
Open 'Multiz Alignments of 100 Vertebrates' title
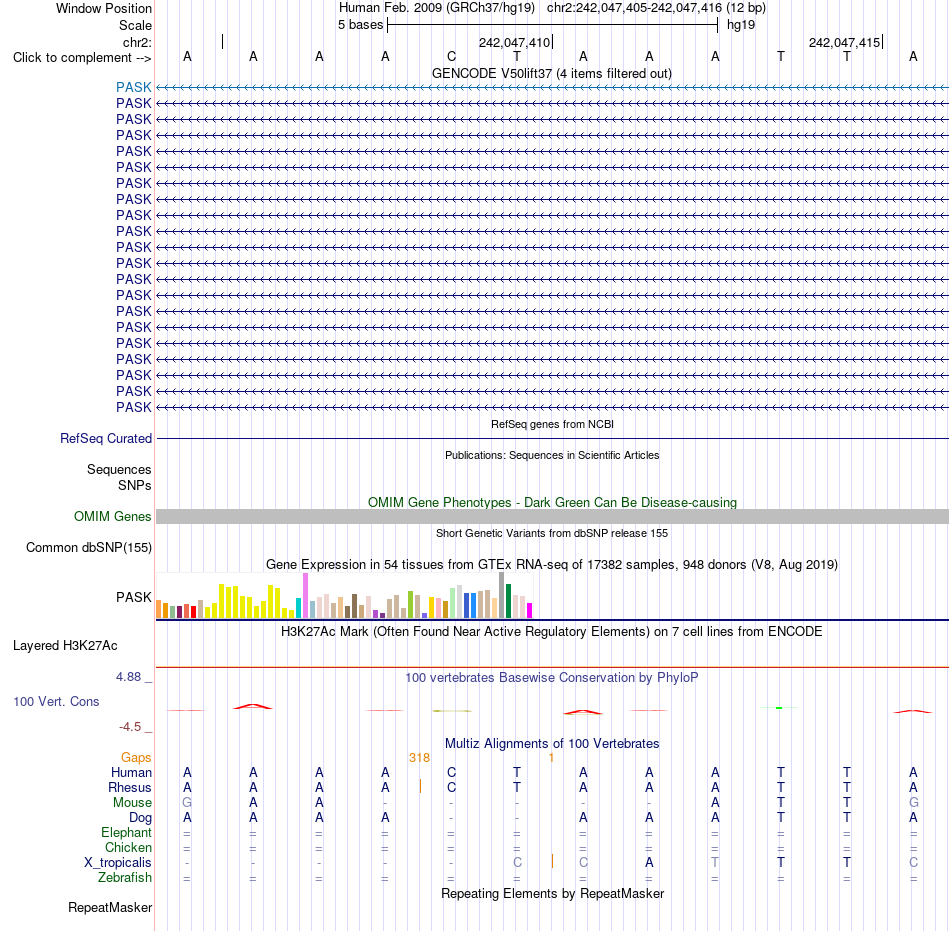coord(552,744)
